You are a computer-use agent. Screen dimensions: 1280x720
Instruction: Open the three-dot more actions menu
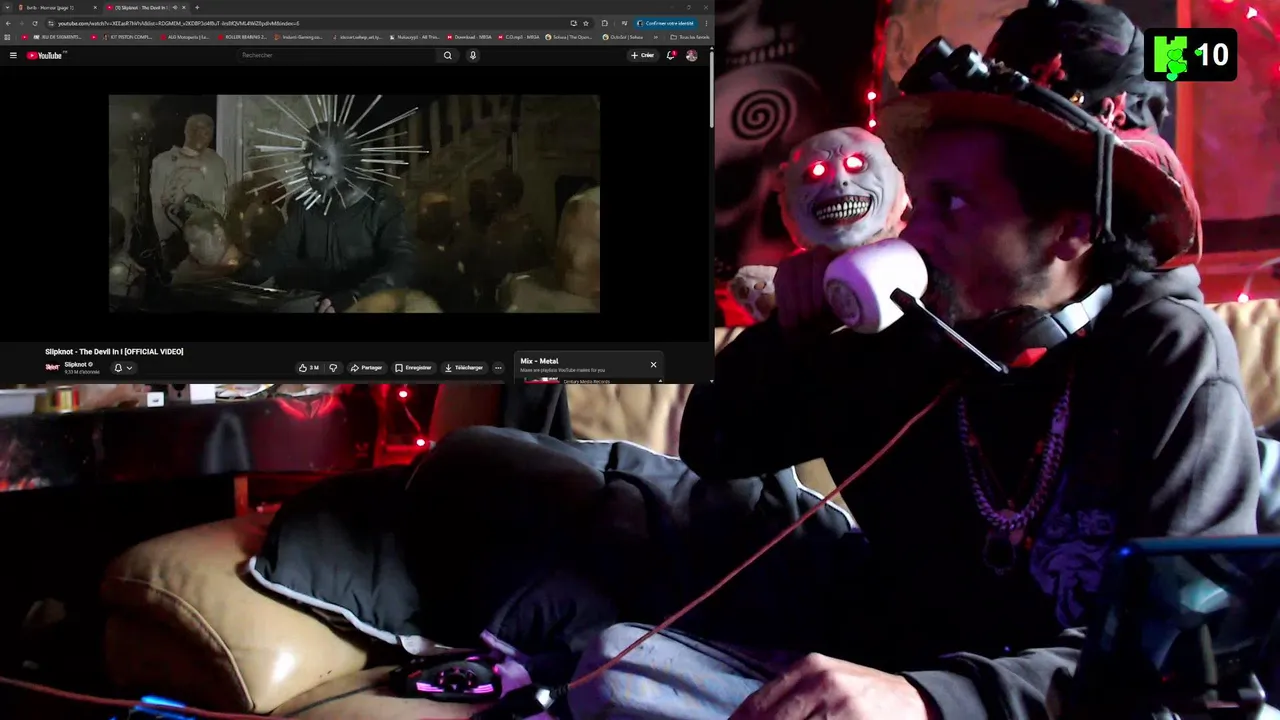pyautogui.click(x=498, y=367)
